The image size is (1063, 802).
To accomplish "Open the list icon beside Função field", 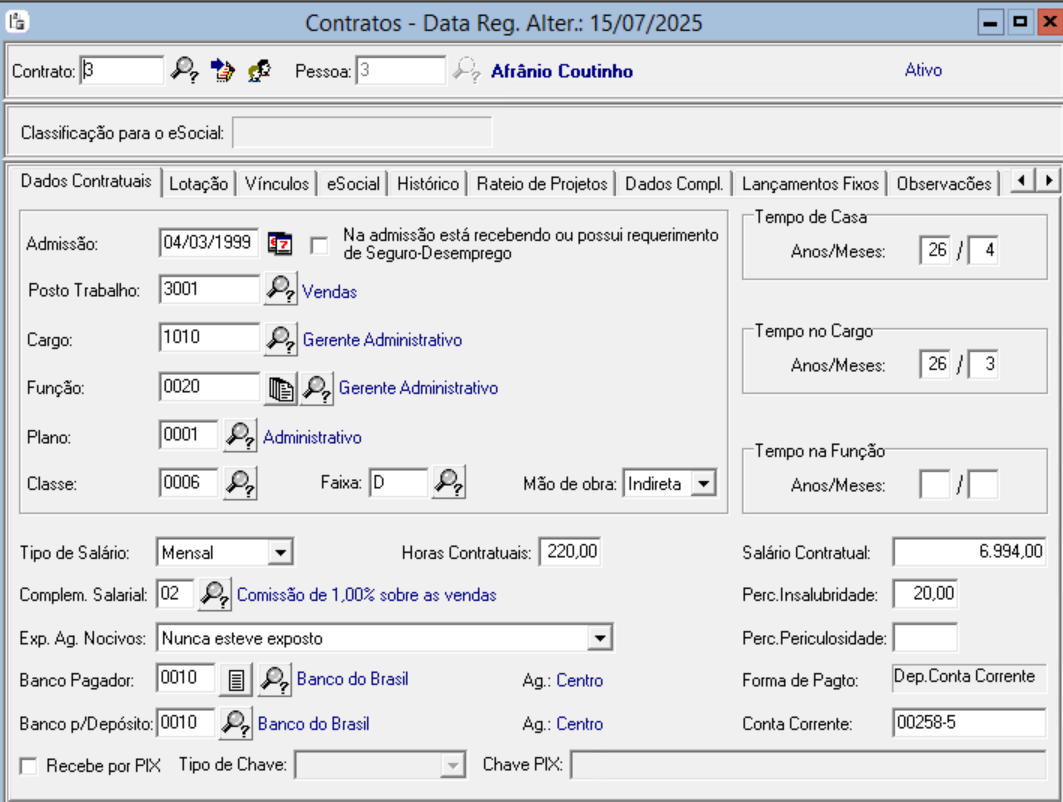I will click(280, 387).
